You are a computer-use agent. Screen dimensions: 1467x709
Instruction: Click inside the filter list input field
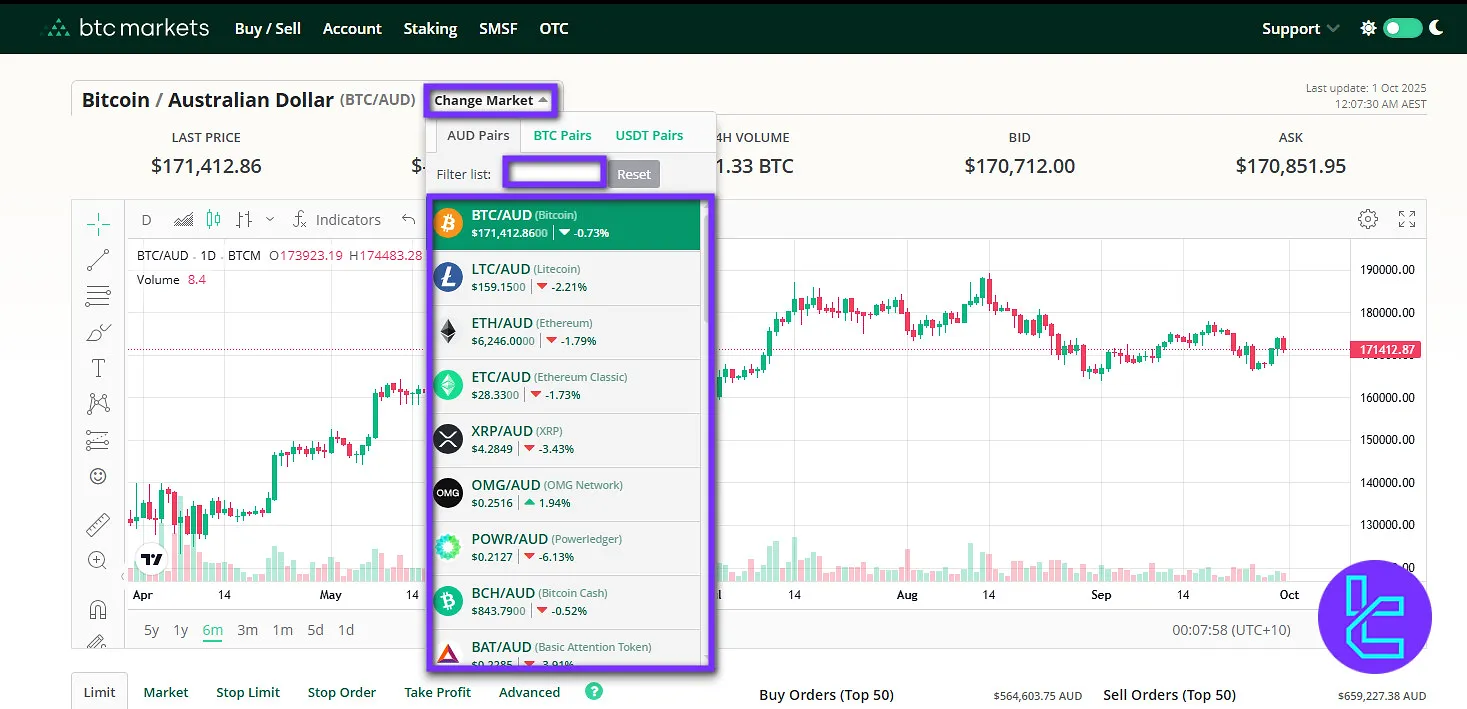[554, 172]
